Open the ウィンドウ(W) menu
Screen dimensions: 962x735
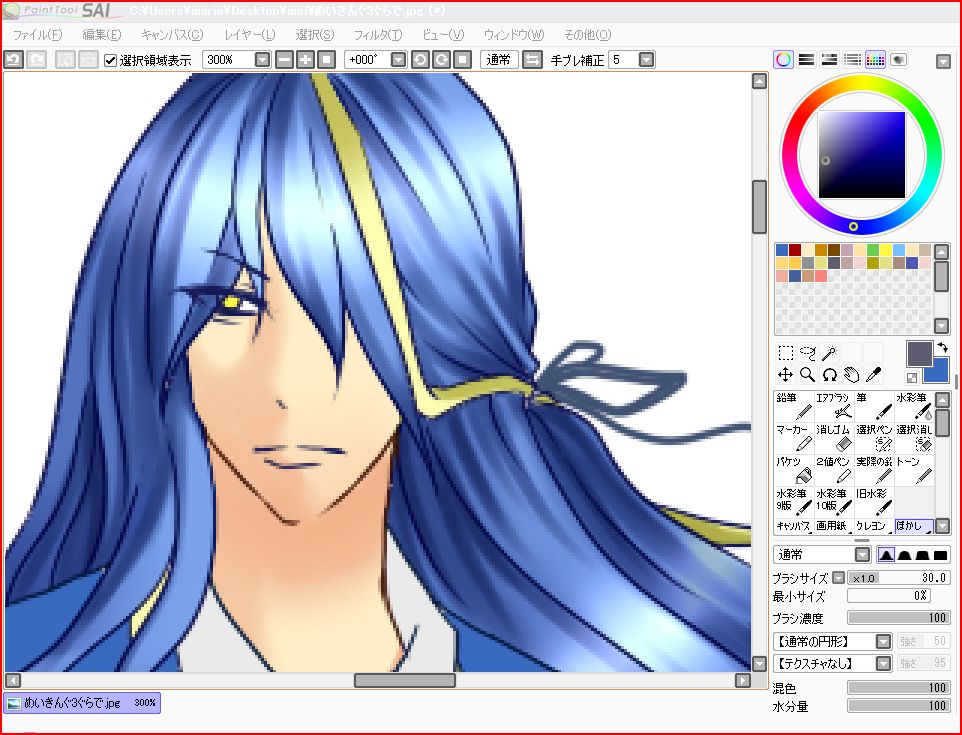(514, 34)
